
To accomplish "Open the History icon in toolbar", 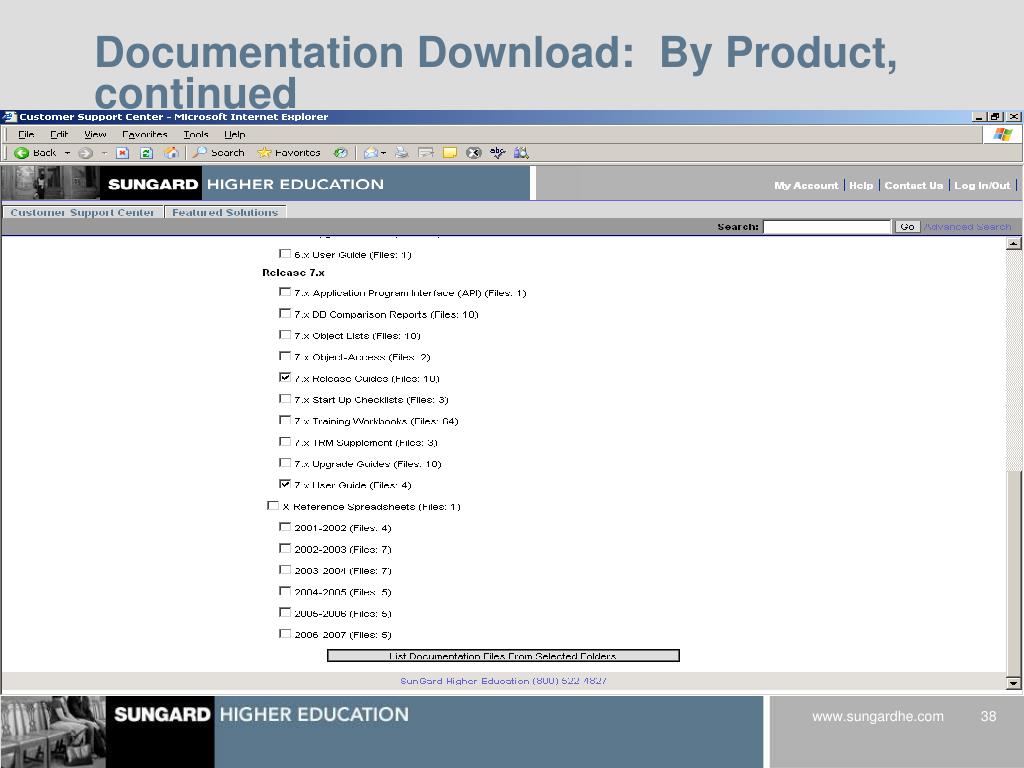I will 340,153.
